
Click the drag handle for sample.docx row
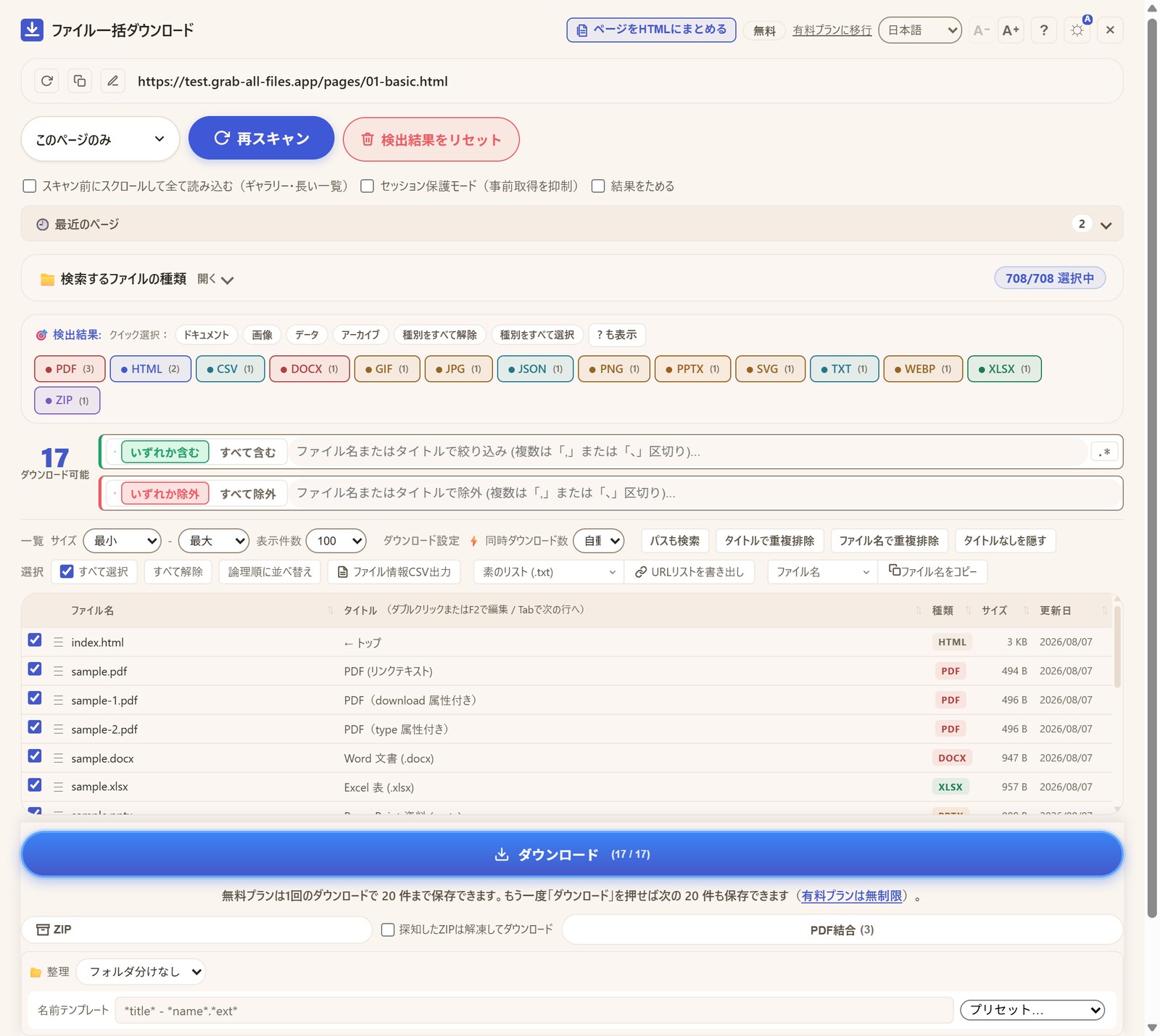(58, 758)
